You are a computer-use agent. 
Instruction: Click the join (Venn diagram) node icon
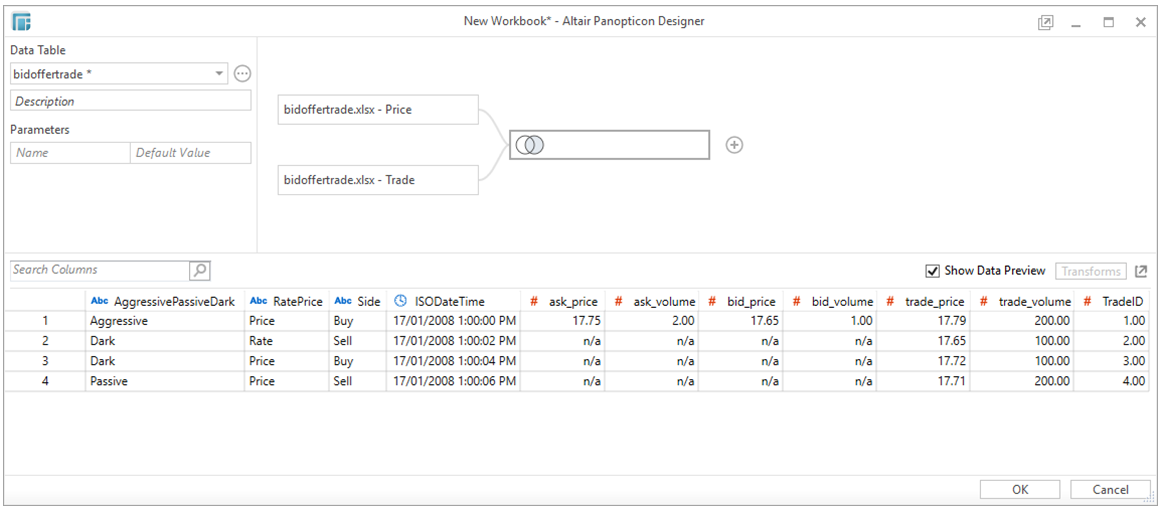coord(530,145)
